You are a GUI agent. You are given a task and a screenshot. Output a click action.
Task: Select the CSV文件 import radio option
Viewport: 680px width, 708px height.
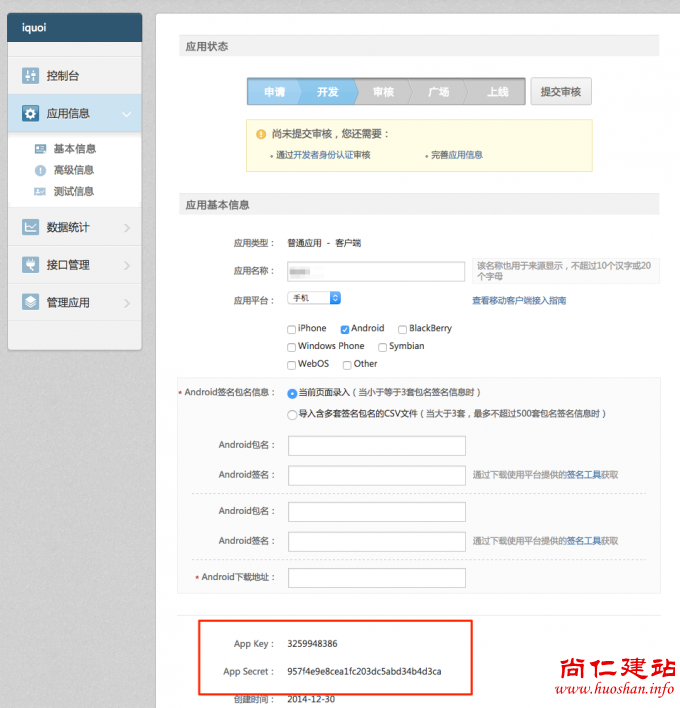point(292,414)
